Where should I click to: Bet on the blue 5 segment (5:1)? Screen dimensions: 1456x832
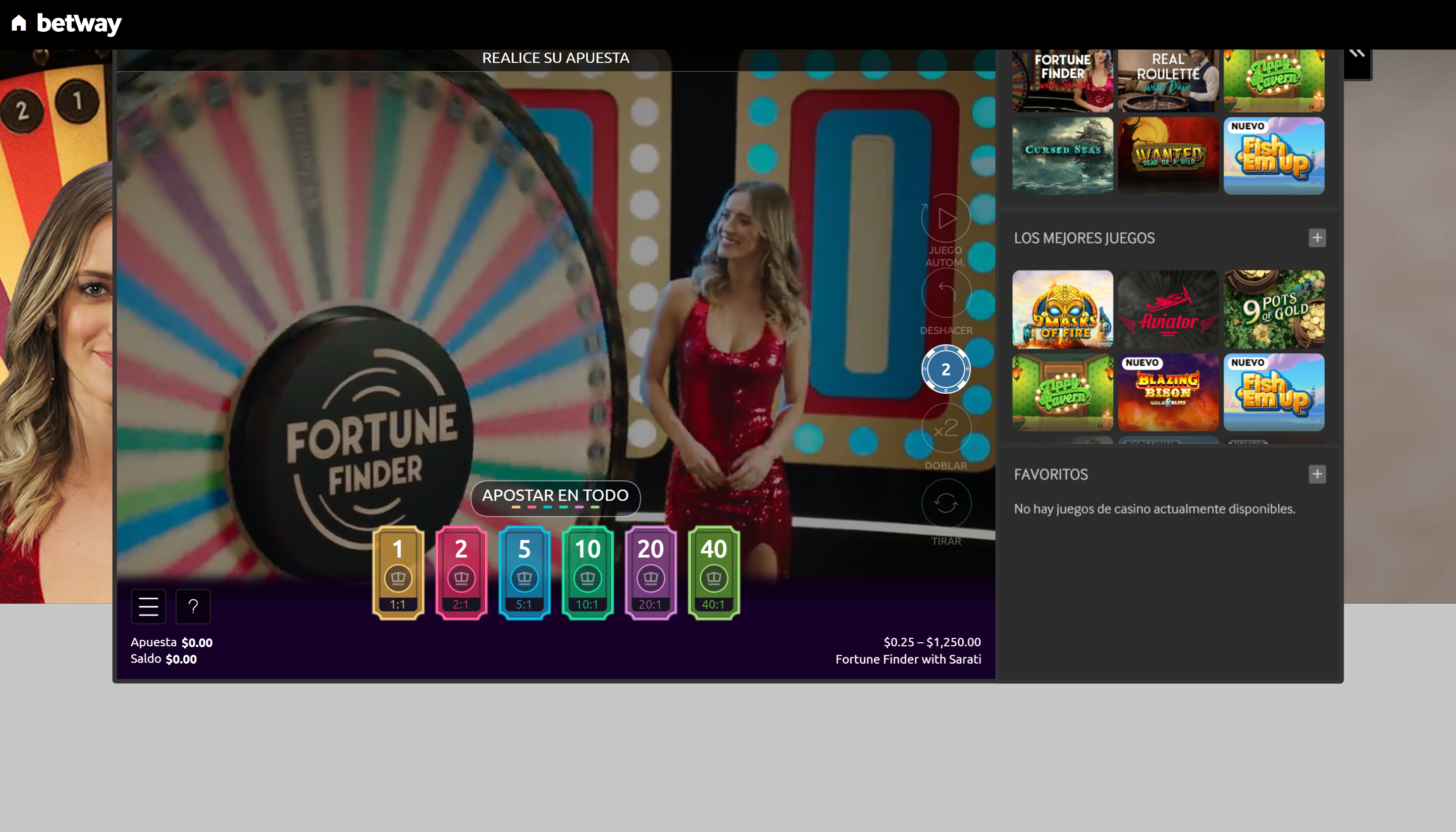tap(524, 572)
